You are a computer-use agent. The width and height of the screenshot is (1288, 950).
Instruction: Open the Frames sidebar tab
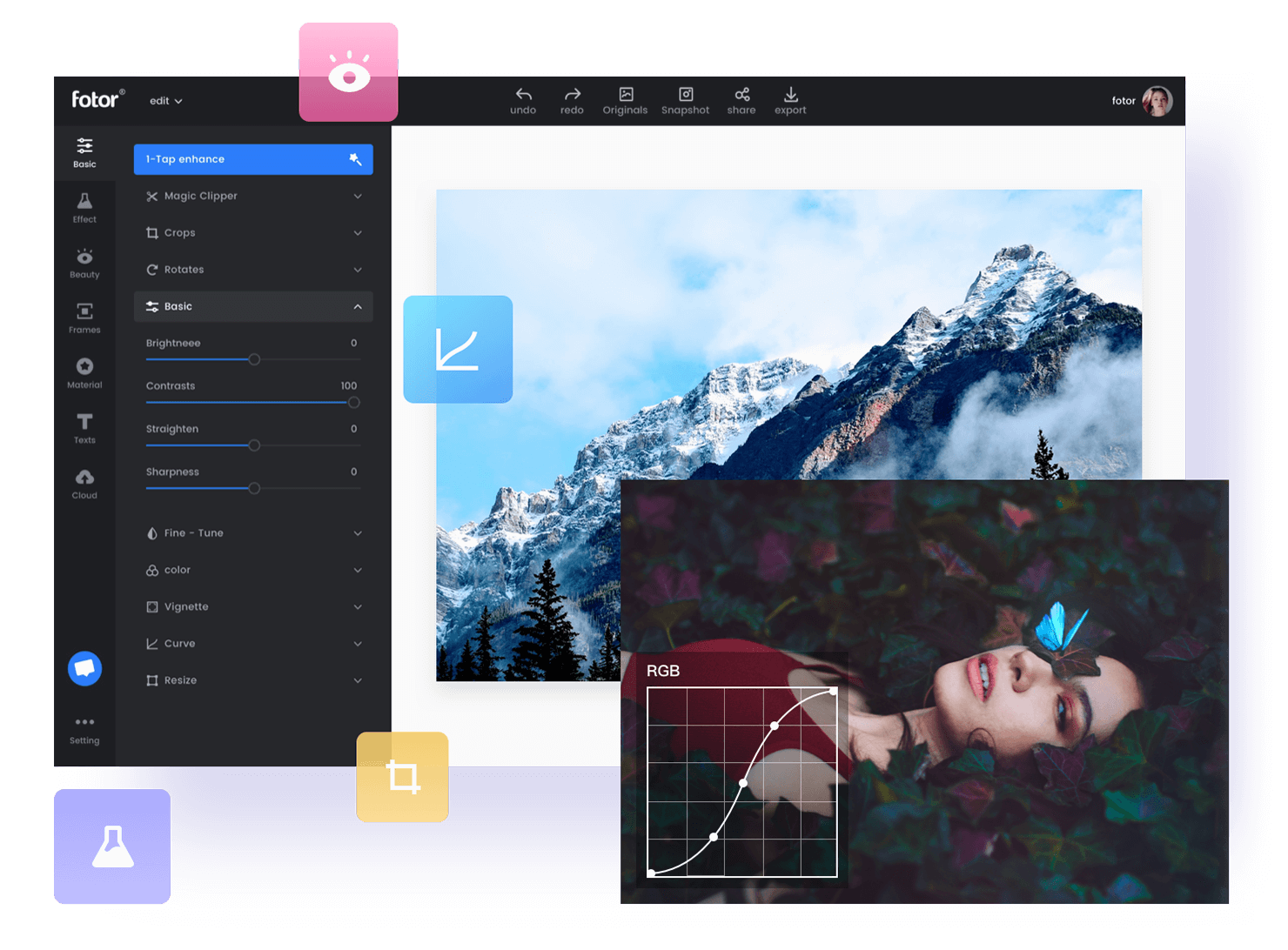(84, 318)
